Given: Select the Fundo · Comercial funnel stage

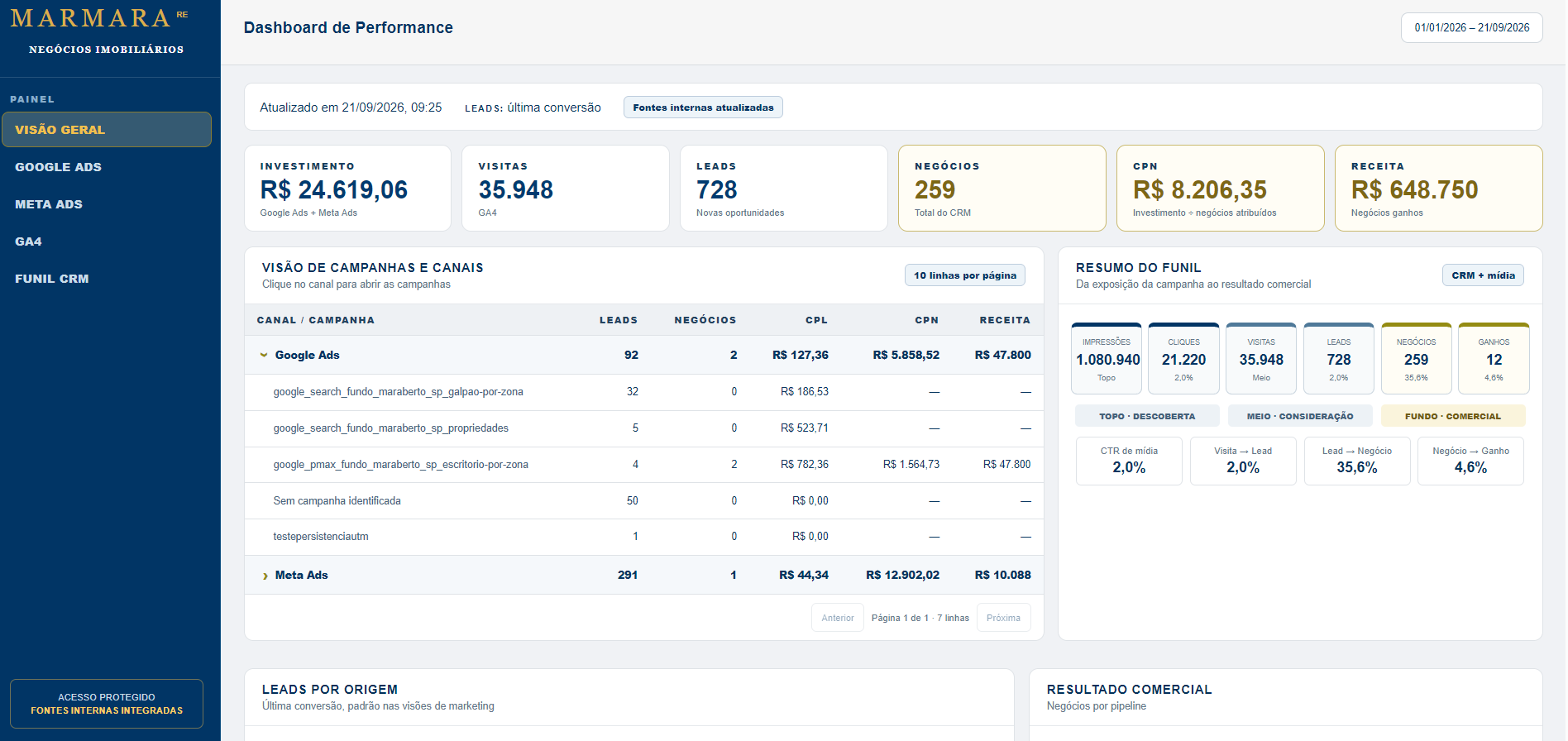Looking at the screenshot, I should click(x=1453, y=416).
